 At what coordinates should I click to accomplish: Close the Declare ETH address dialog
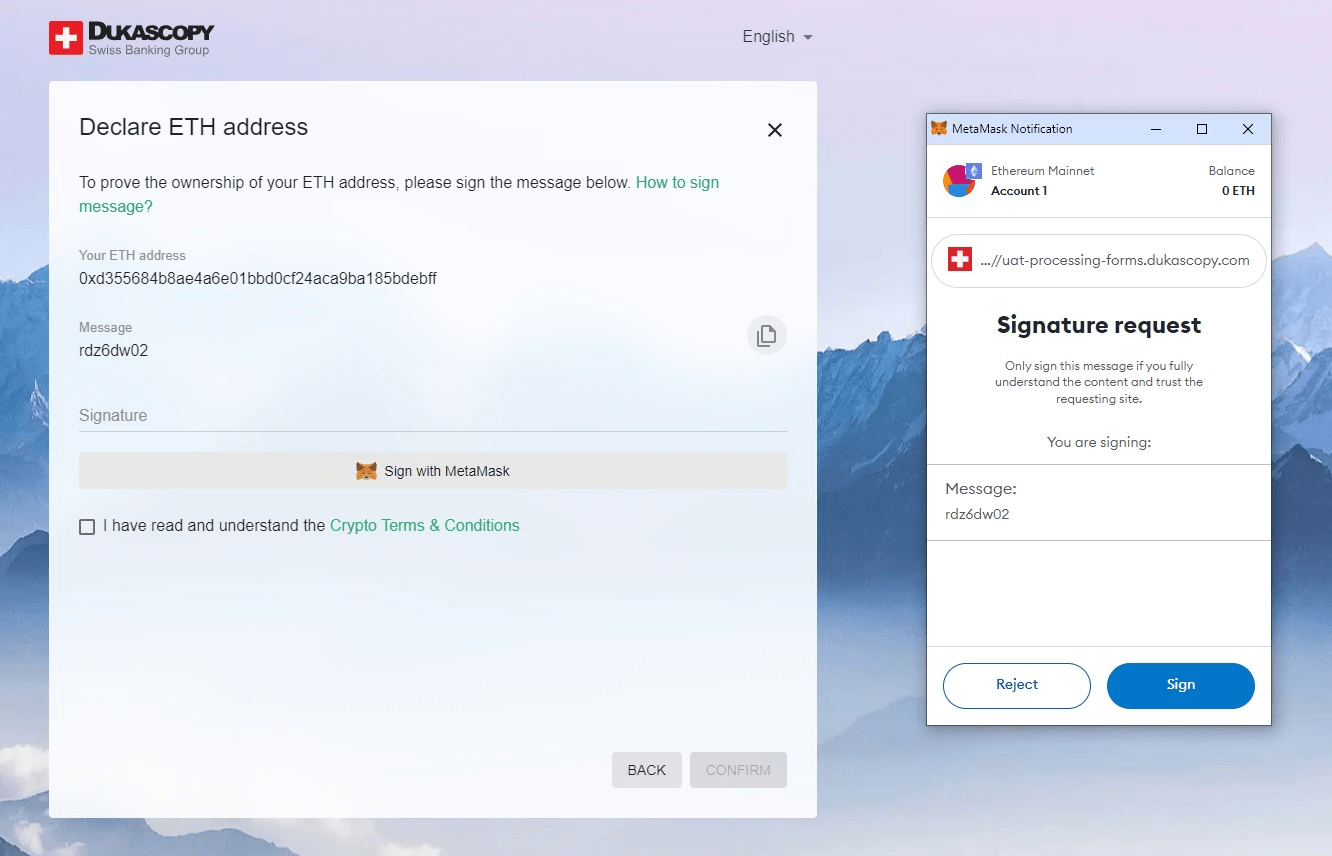click(775, 130)
